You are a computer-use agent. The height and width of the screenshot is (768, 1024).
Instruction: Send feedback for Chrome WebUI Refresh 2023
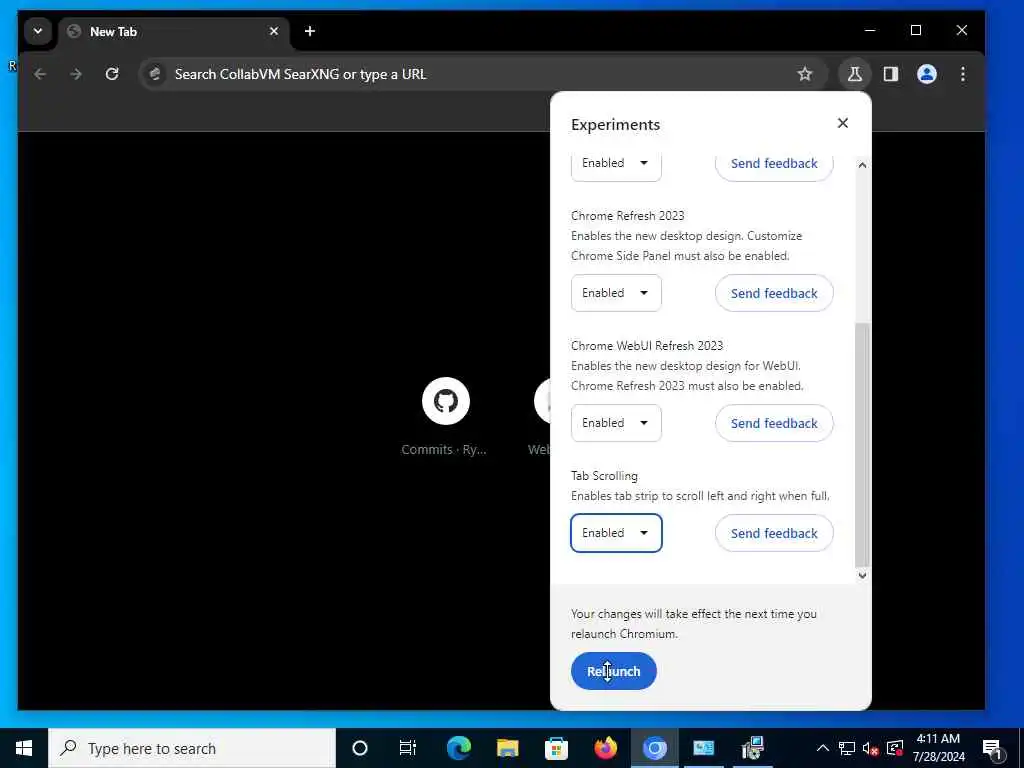(x=774, y=423)
